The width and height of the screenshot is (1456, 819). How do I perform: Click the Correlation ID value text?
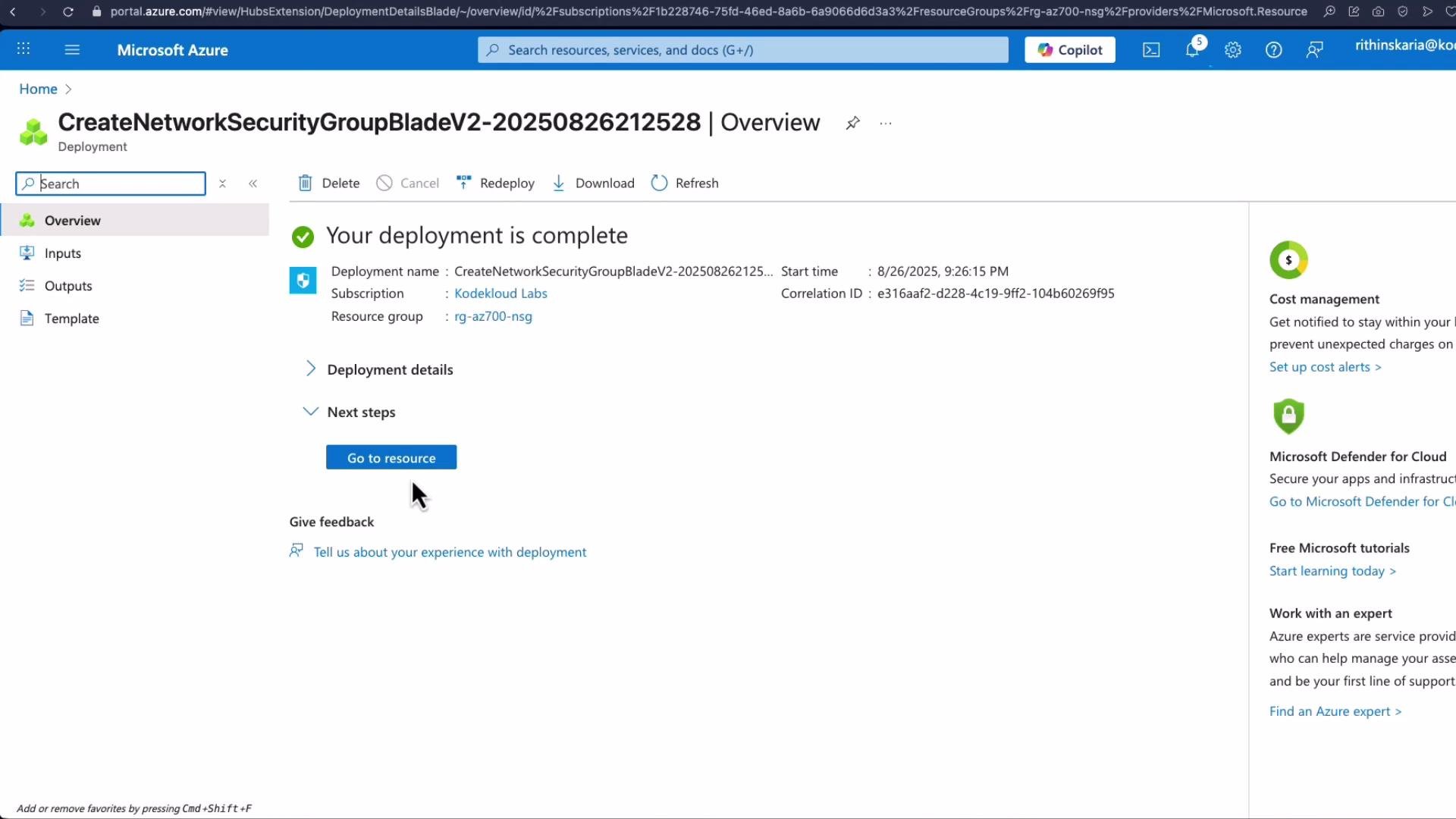coord(996,293)
